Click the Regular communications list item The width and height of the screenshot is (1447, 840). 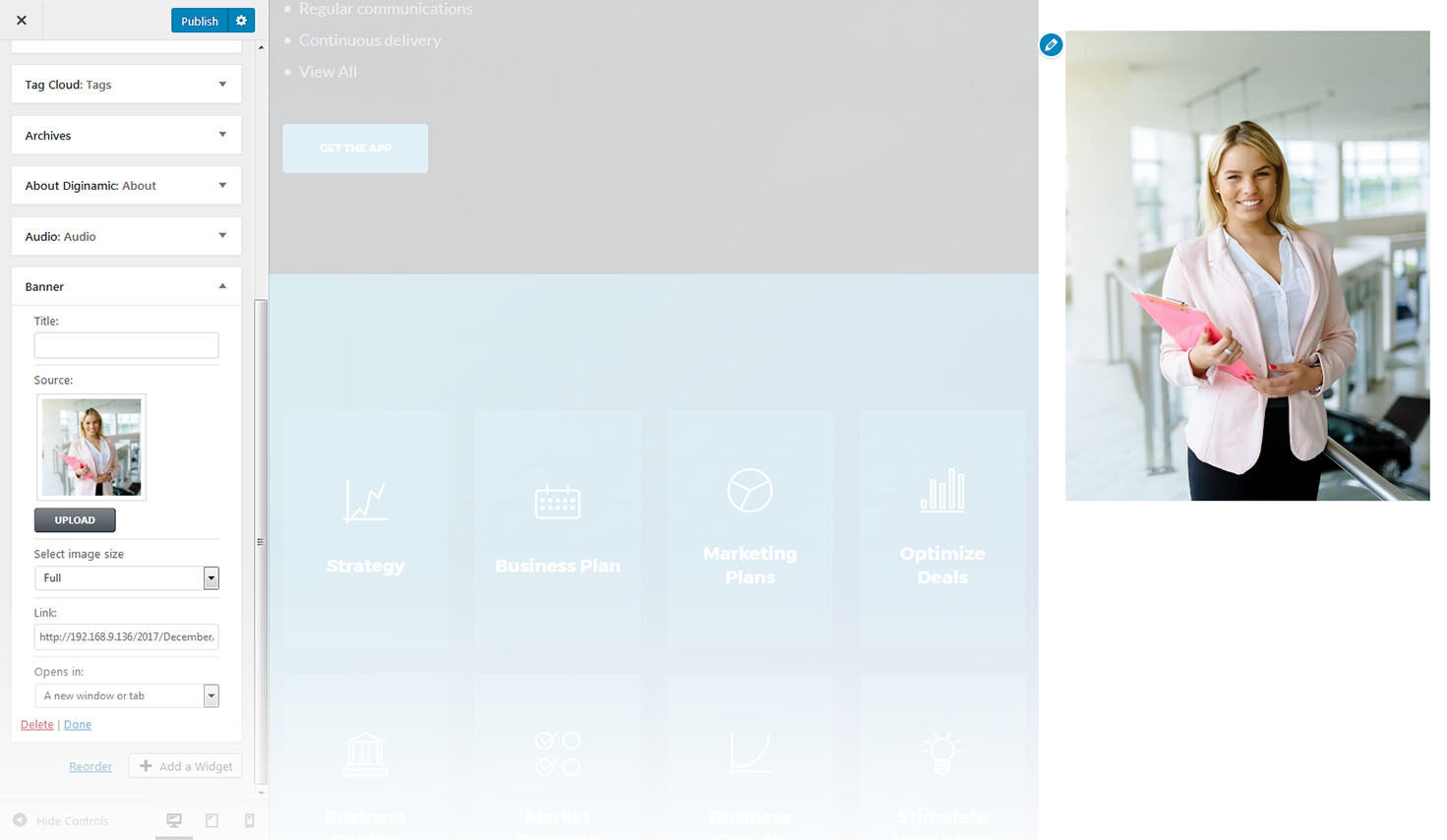click(386, 9)
